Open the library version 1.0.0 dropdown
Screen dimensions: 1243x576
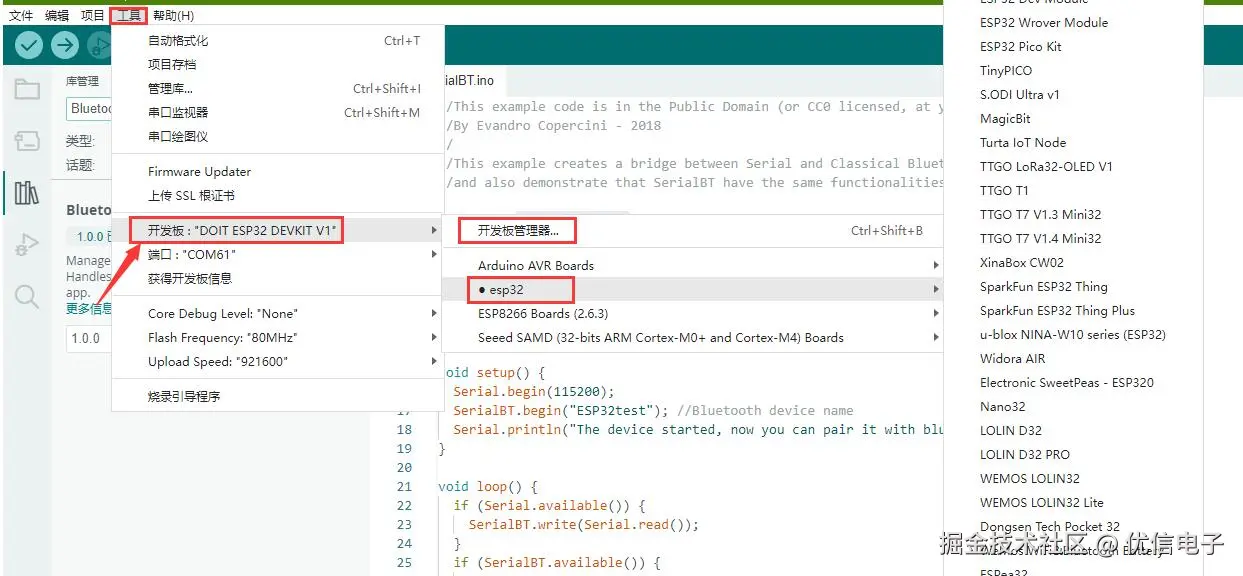pyautogui.click(x=89, y=338)
